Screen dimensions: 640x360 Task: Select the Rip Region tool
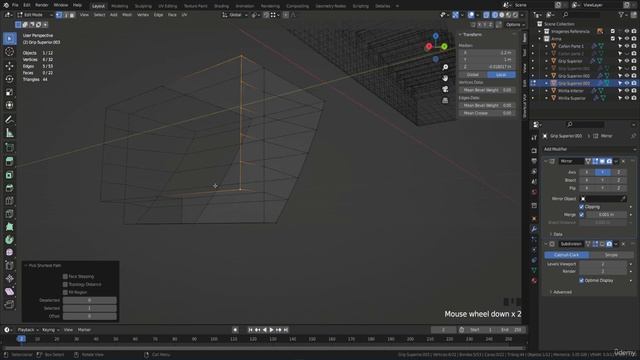[x=9, y=304]
